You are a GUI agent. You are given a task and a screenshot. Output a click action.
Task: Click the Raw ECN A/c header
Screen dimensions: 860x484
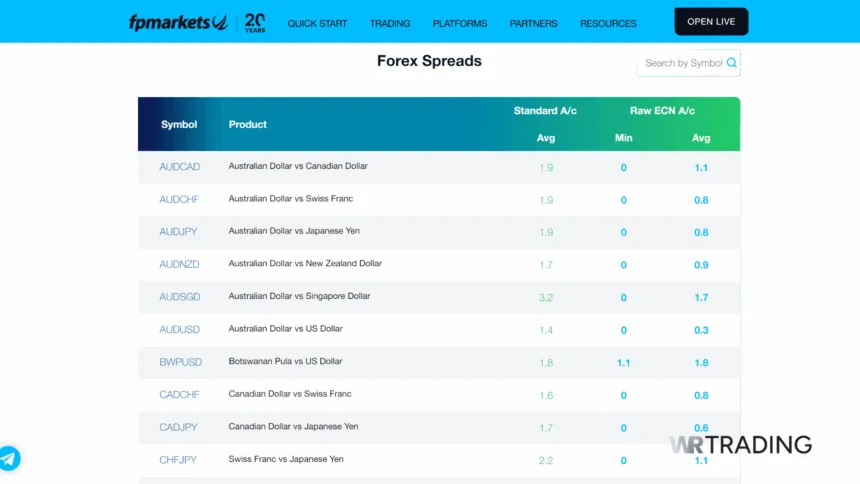click(662, 111)
